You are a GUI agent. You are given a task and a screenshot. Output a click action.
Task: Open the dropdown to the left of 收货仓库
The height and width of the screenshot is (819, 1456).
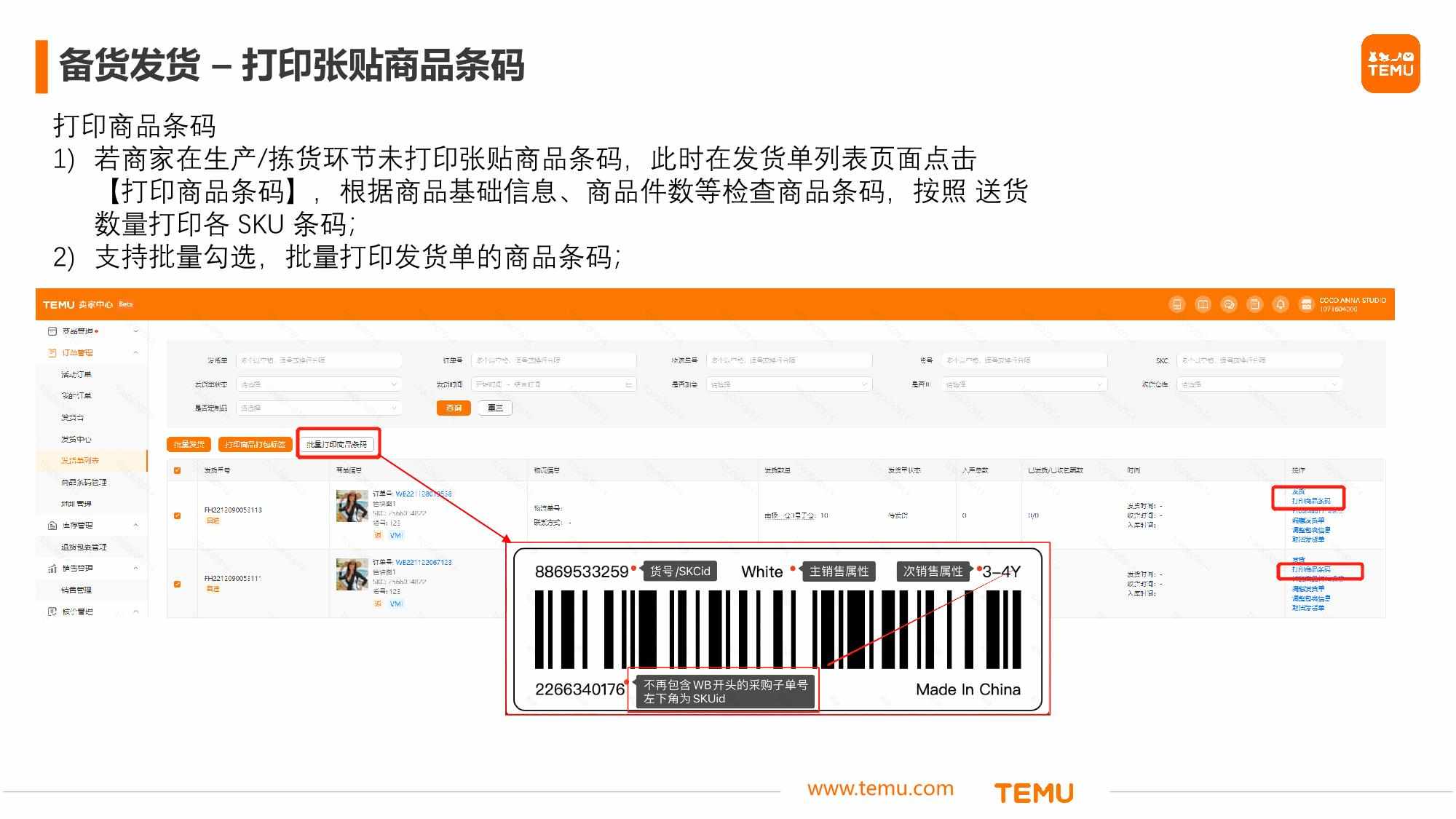pyautogui.click(x=1024, y=384)
